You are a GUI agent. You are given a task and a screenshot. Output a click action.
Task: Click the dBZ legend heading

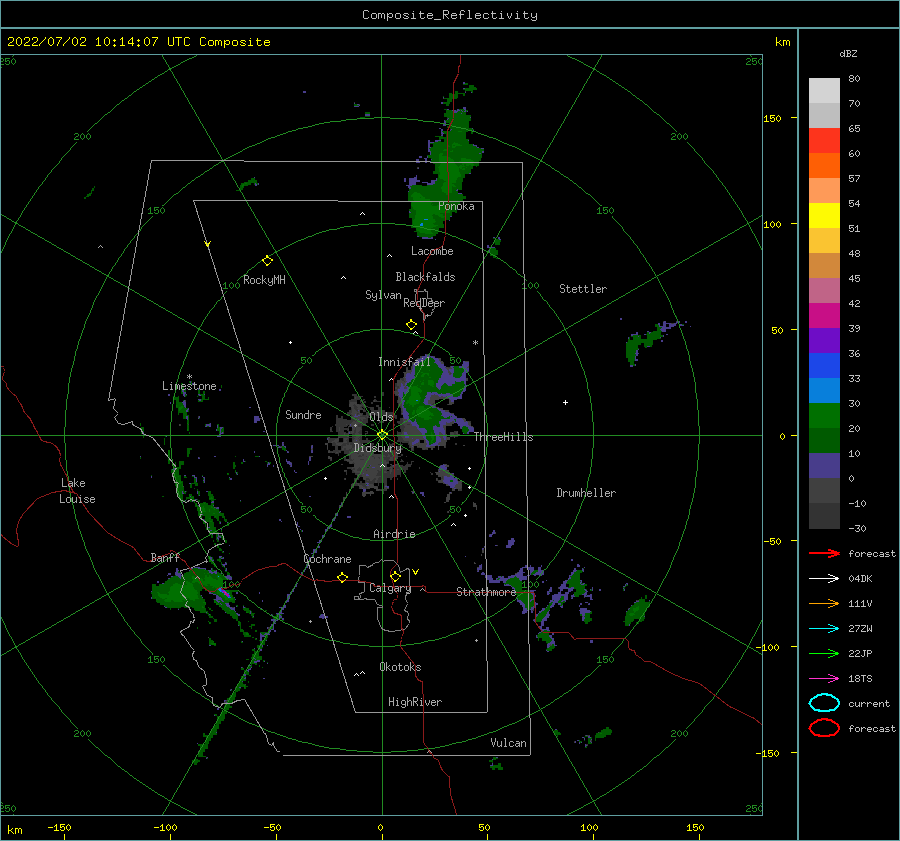848,53
